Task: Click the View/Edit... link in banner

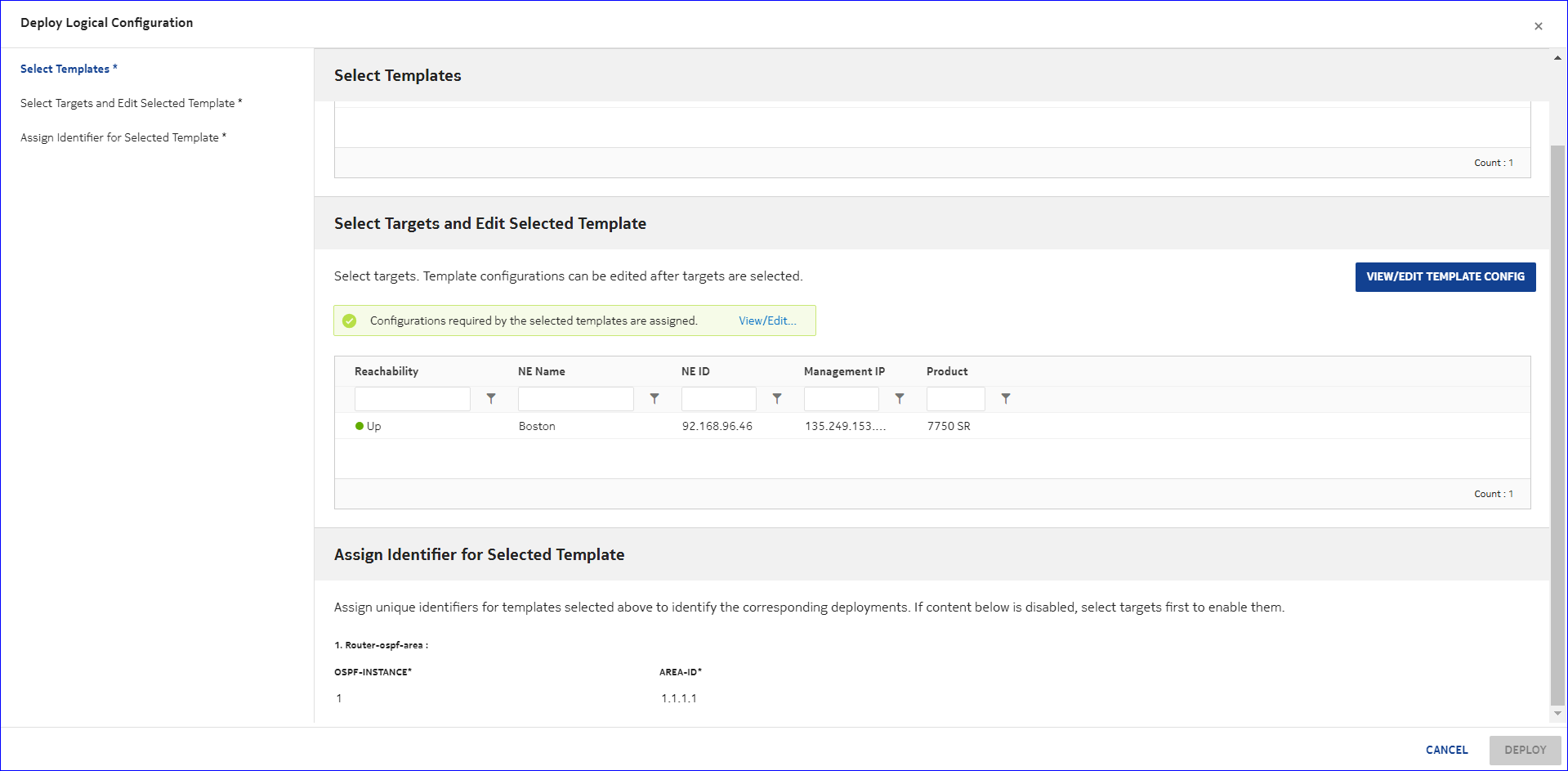Action: pyautogui.click(x=767, y=321)
